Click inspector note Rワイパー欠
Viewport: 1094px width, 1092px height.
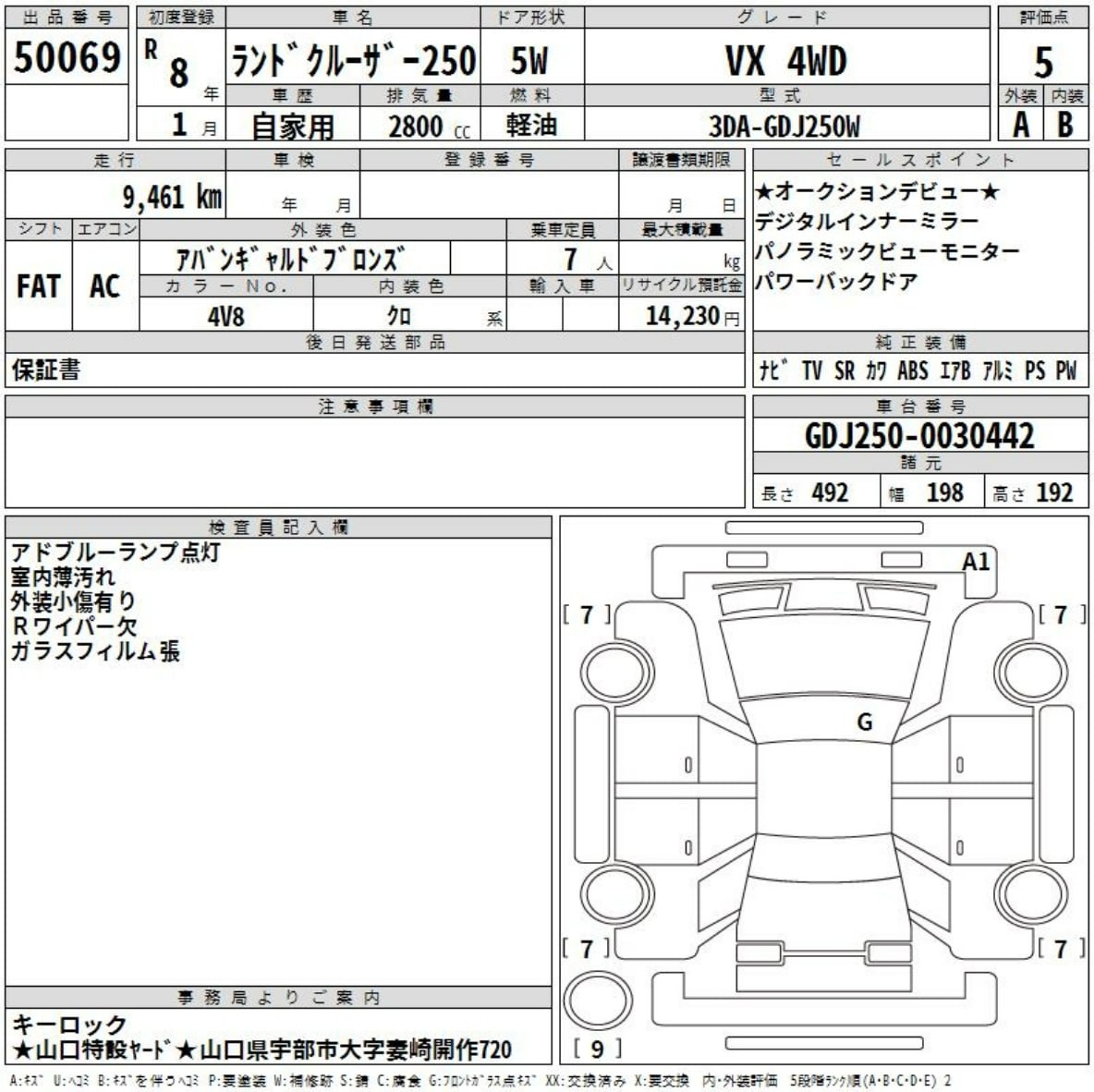pyautogui.click(x=74, y=625)
